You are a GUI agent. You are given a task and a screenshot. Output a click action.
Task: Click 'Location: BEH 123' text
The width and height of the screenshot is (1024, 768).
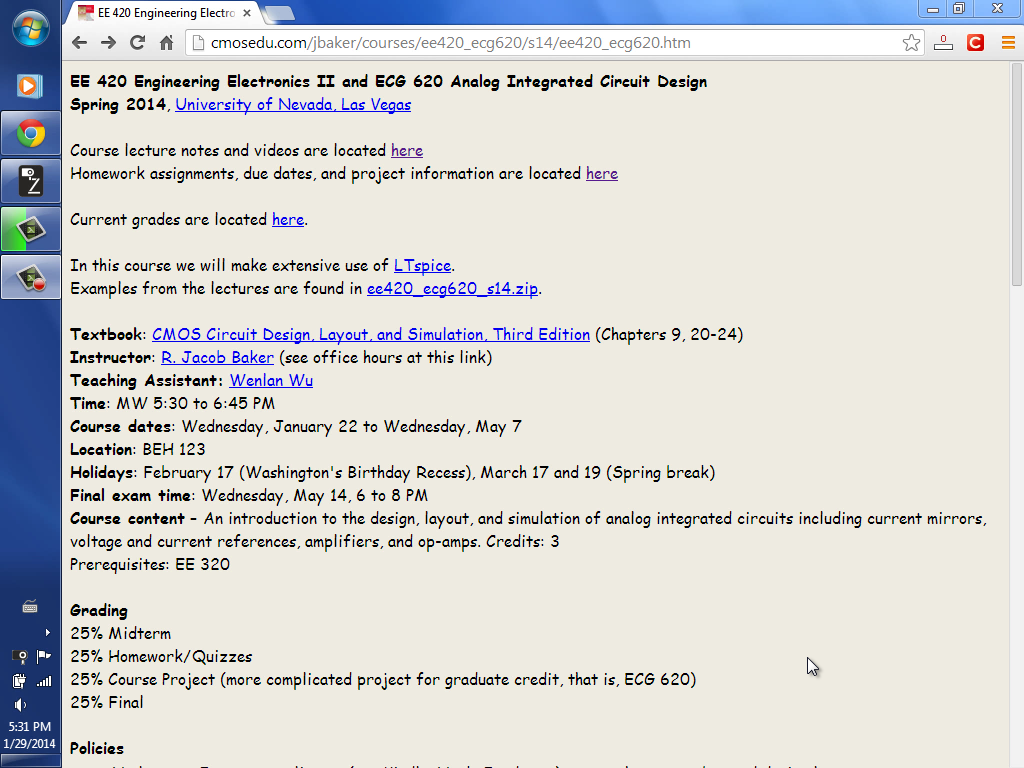click(138, 449)
